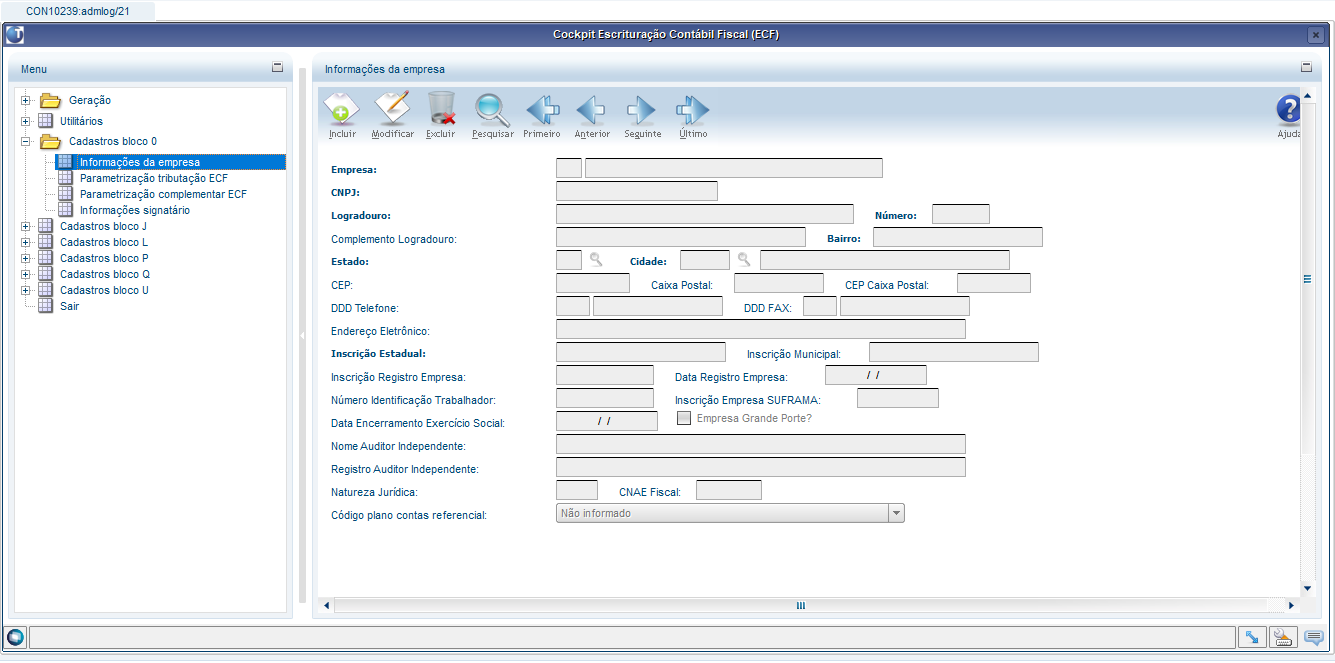Click the bottom status bar text field

point(632,638)
